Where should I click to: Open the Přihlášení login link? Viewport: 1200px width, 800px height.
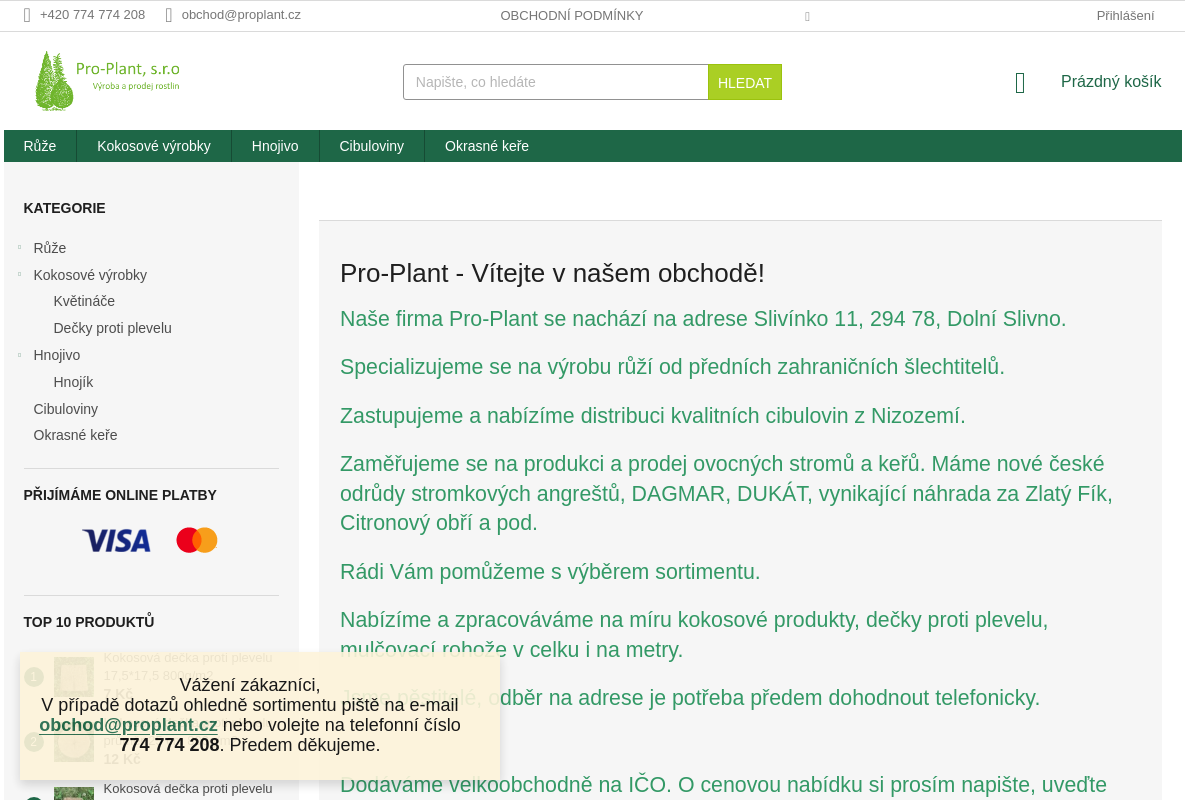(1125, 15)
